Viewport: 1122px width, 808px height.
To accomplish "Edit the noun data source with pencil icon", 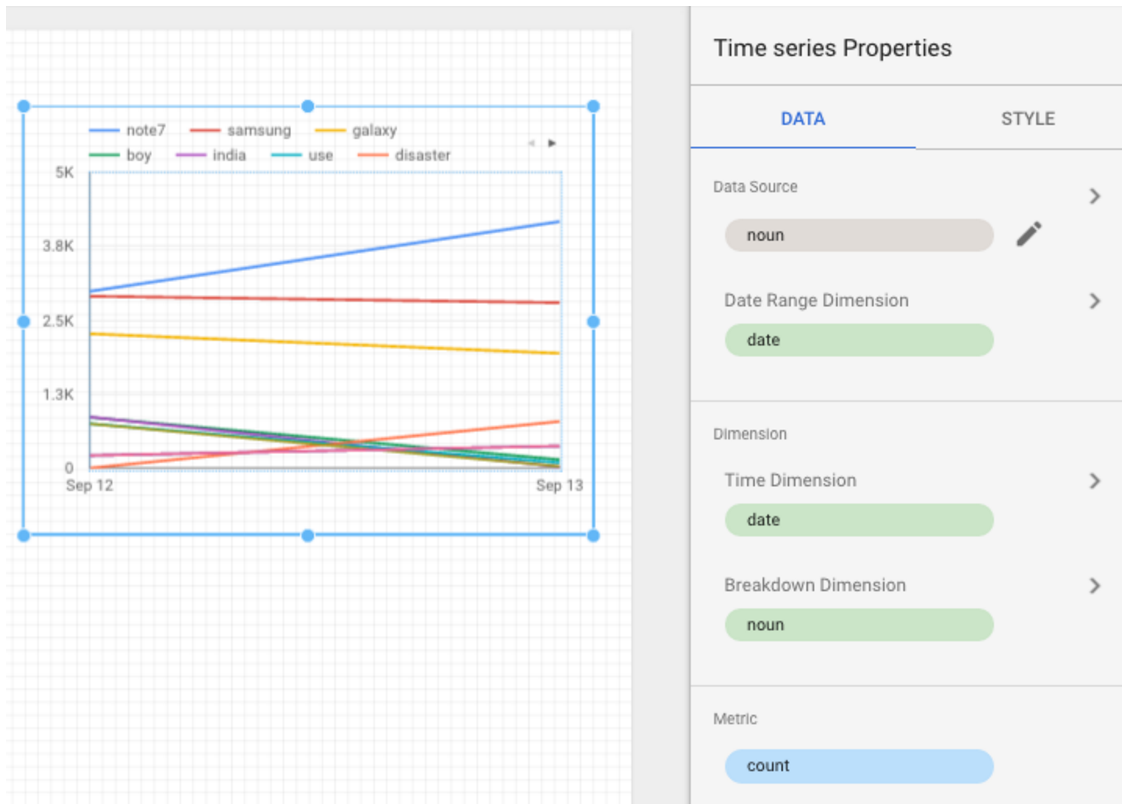I will click(1029, 234).
